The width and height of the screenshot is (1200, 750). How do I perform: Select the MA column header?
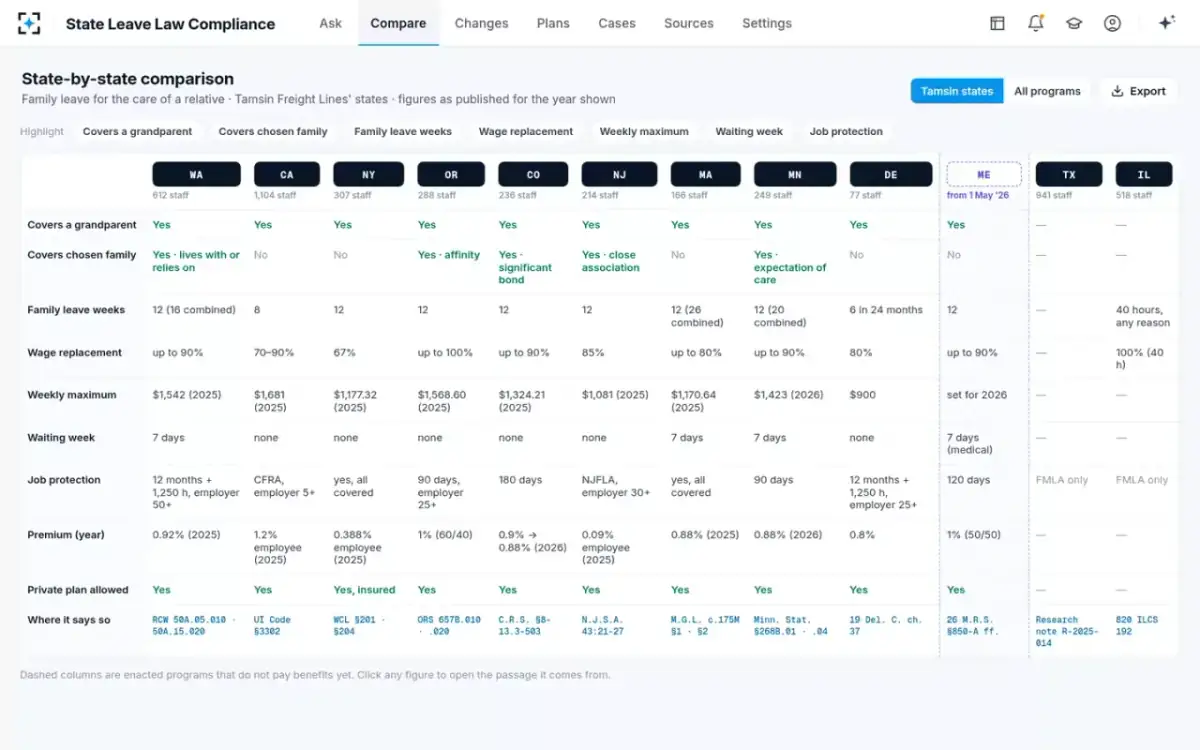click(706, 174)
